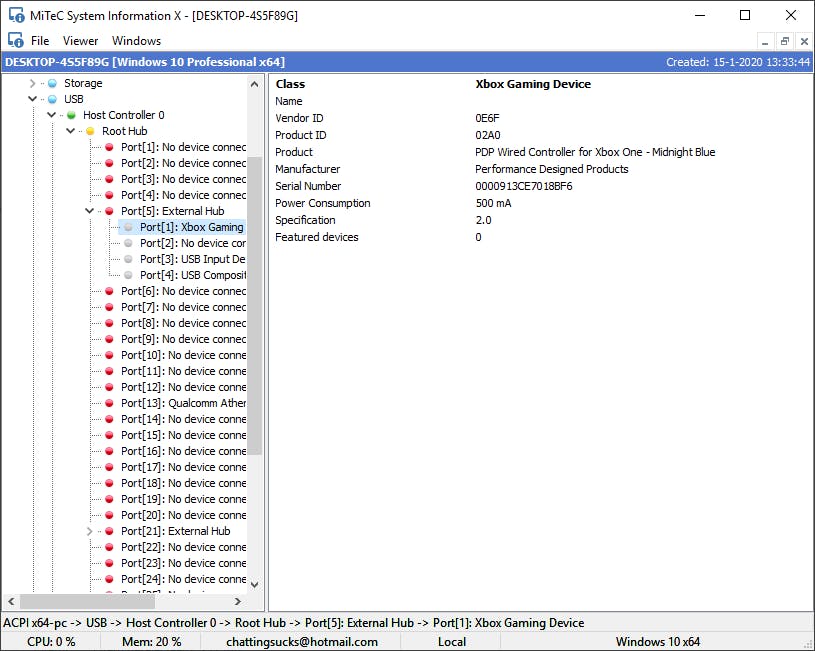815x651 pixels.
Task: Select Port[9]: No device connected
Action: (183, 339)
